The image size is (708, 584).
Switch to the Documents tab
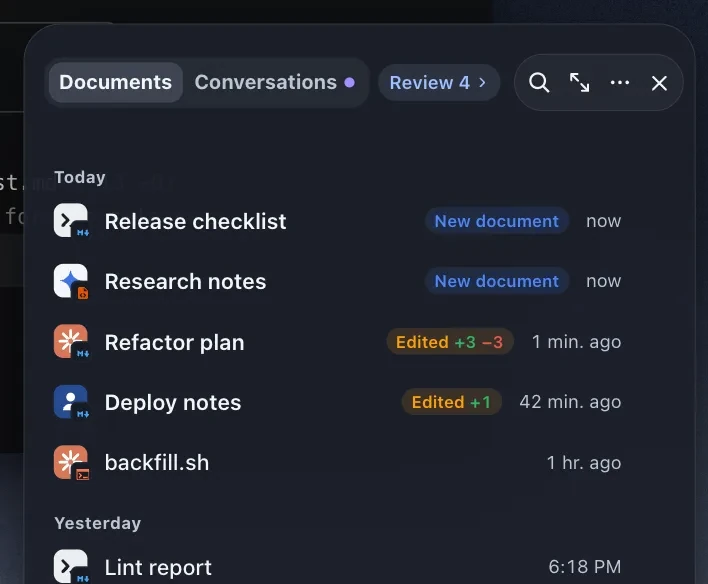[116, 82]
